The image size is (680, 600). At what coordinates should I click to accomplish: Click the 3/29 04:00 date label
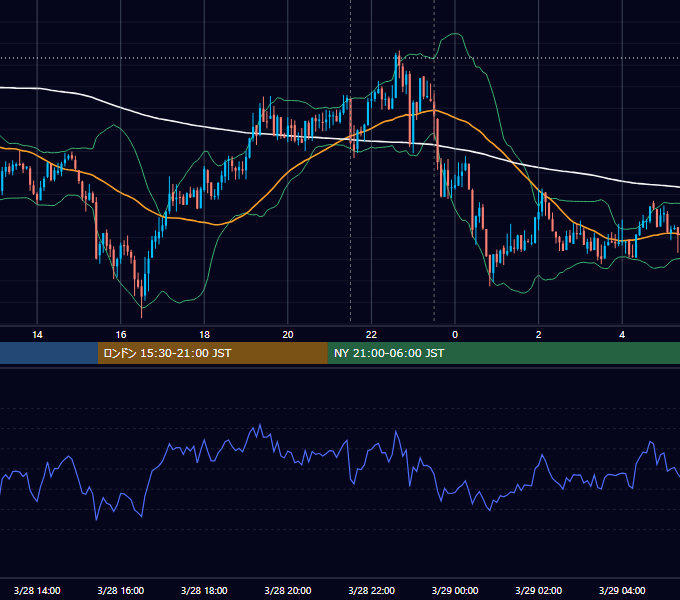(622, 590)
